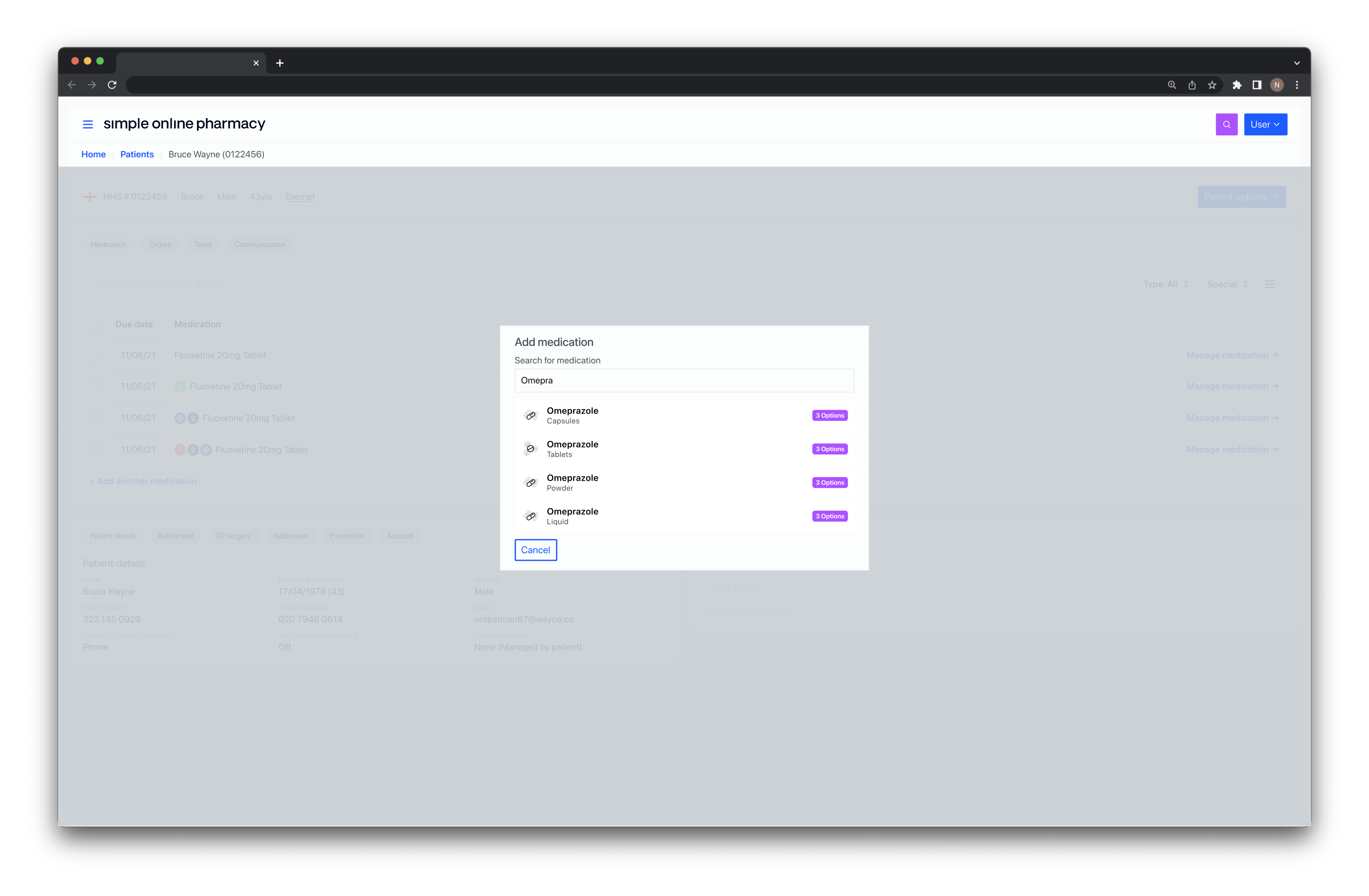Choose the Omeprazole Tablets result
The image size is (1369, 896).
click(x=684, y=448)
